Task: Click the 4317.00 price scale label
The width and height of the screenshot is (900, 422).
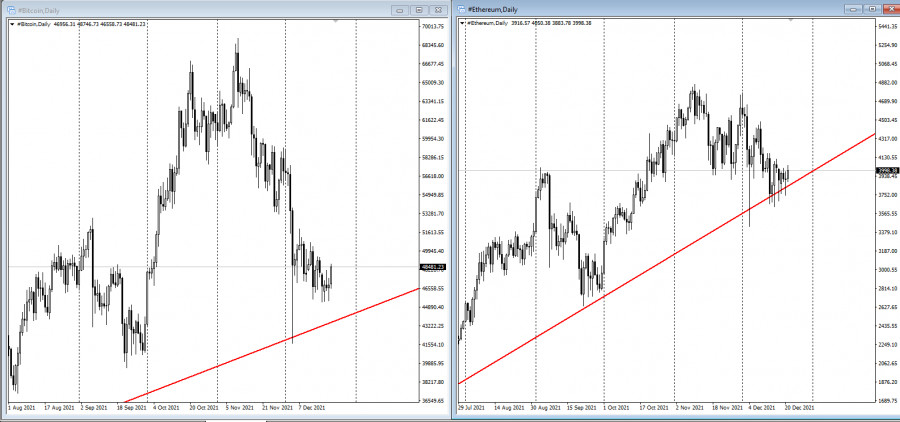Action: [x=887, y=139]
